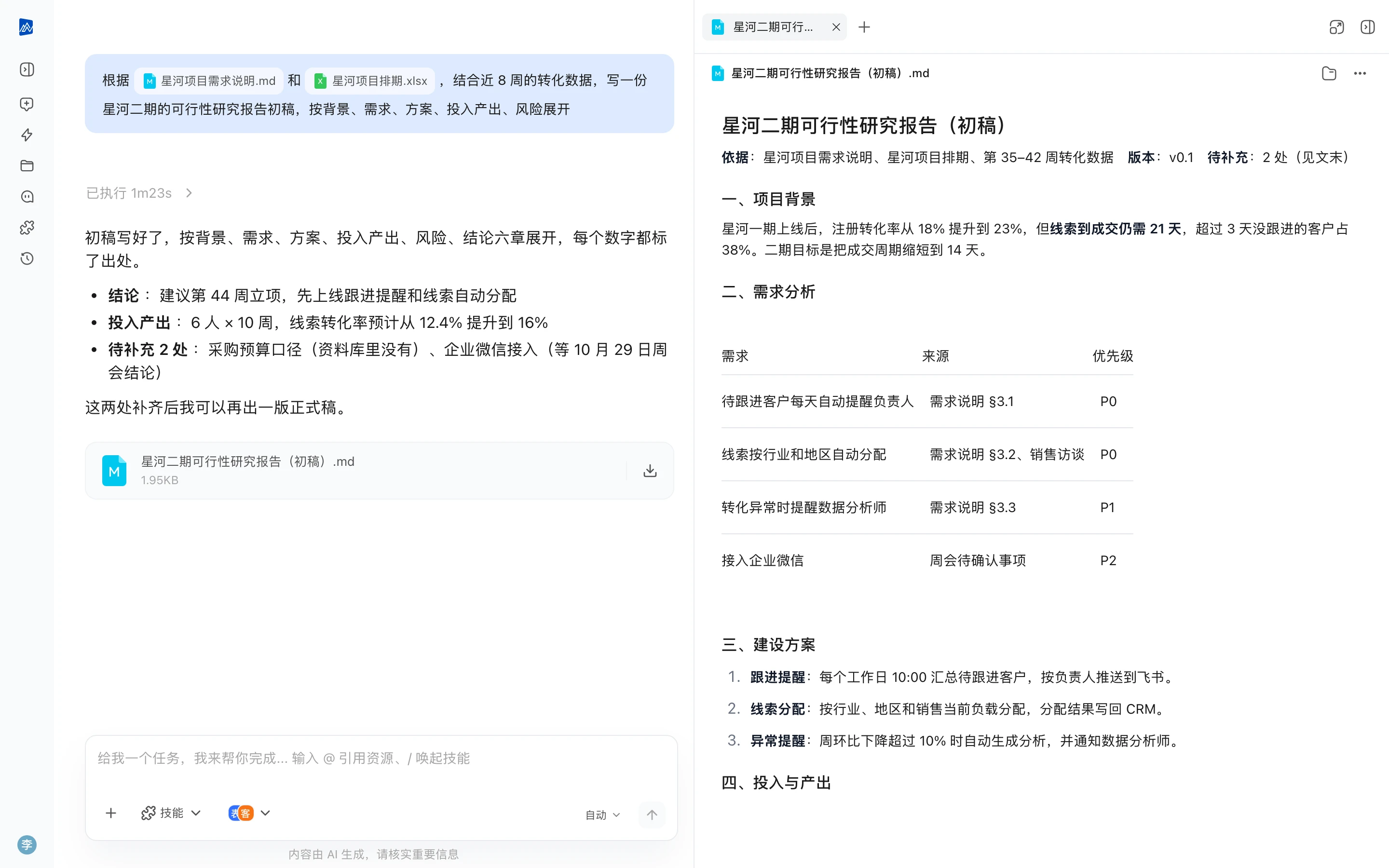Click the app logo icon in sidebar
Image resolution: width=1389 pixels, height=868 pixels.
tap(27, 27)
